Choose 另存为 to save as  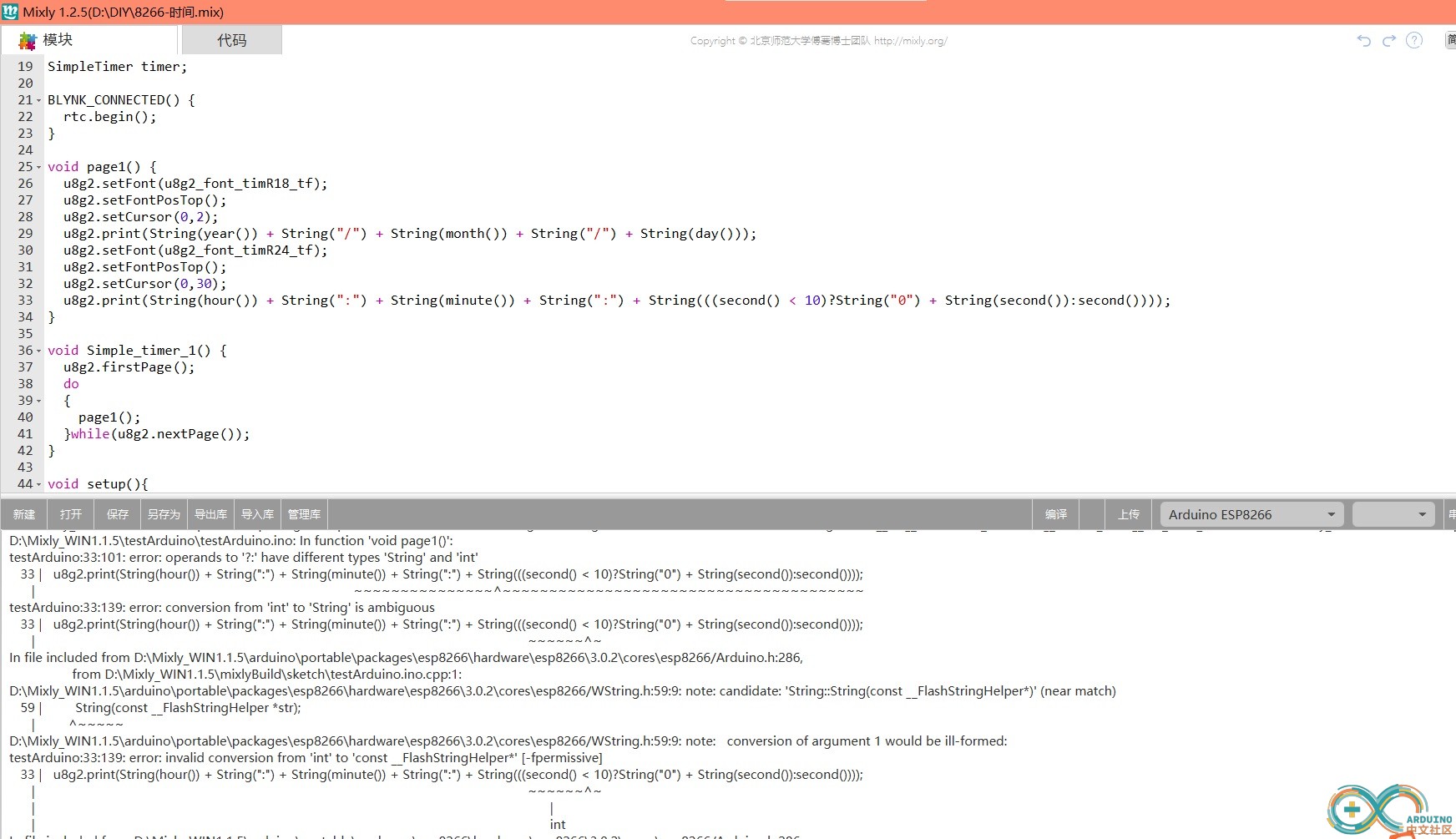164,514
